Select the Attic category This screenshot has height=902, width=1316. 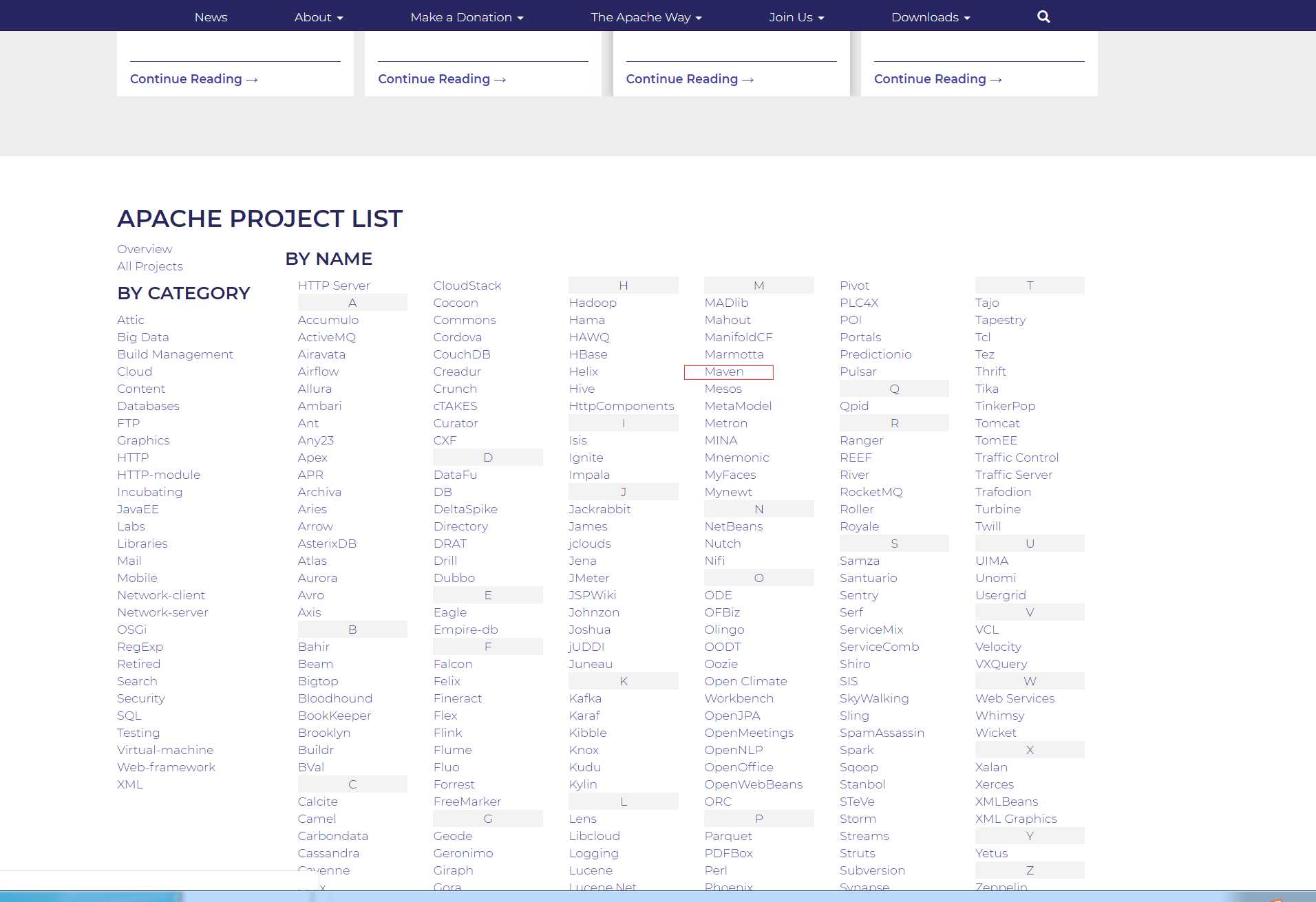click(131, 320)
